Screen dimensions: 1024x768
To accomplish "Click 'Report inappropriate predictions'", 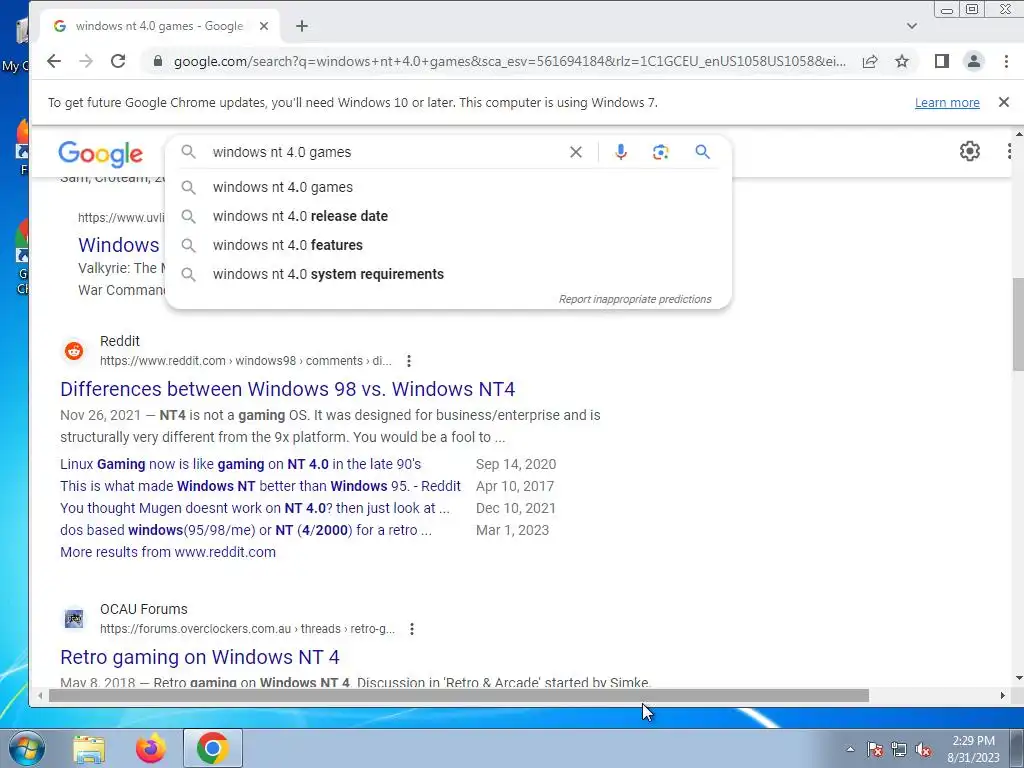I will (635, 299).
